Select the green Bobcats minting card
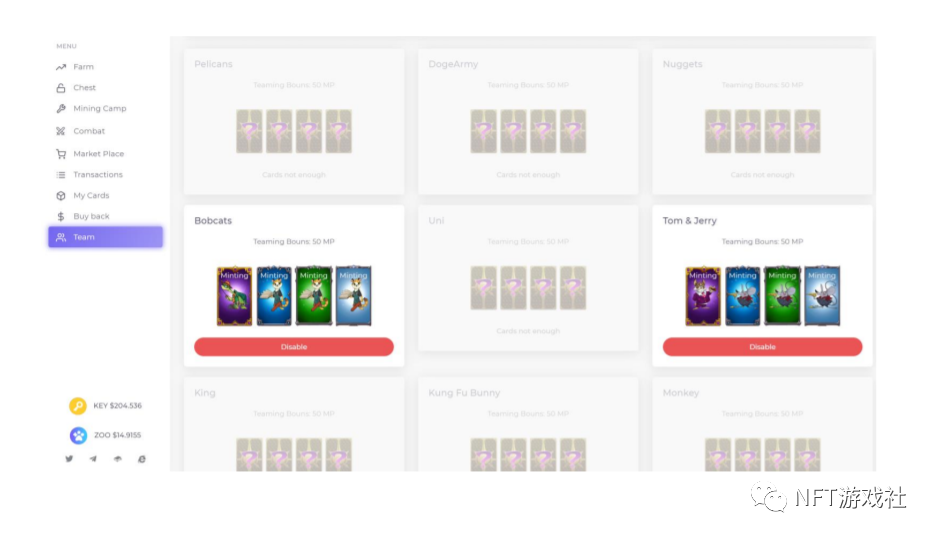The height and width of the screenshot is (539, 937). tap(314, 296)
